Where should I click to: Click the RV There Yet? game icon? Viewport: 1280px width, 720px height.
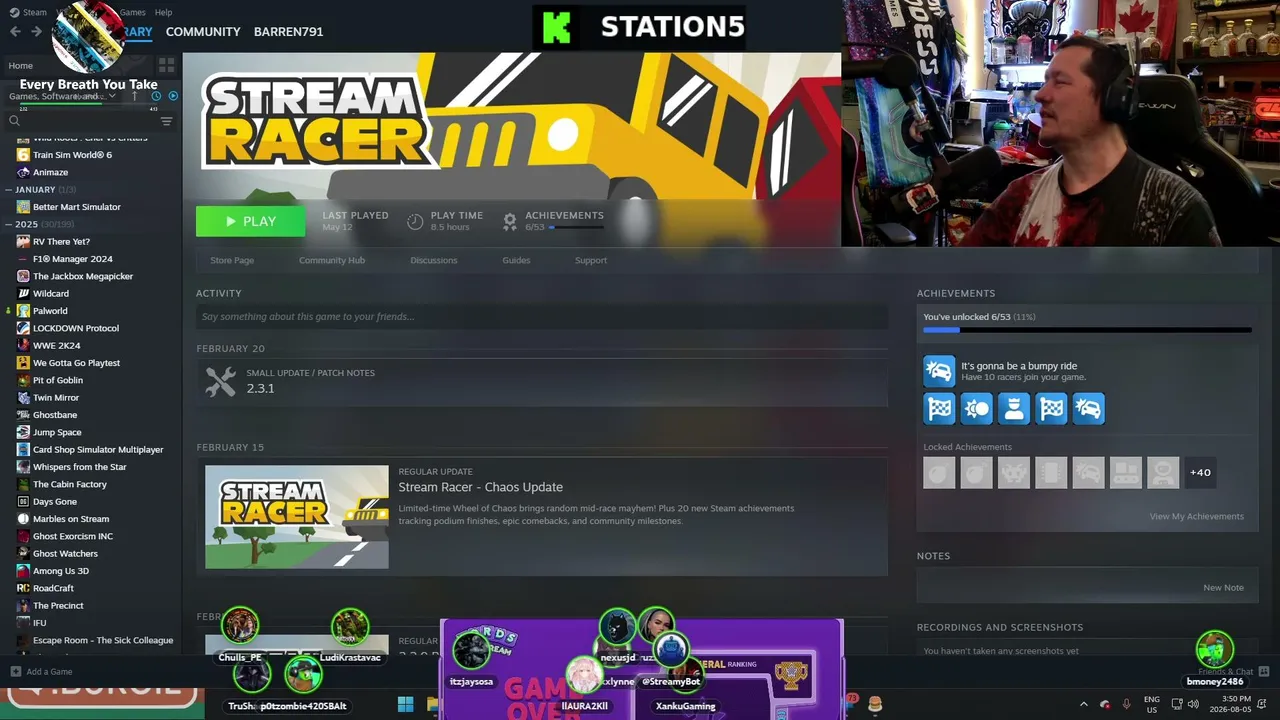click(23, 242)
